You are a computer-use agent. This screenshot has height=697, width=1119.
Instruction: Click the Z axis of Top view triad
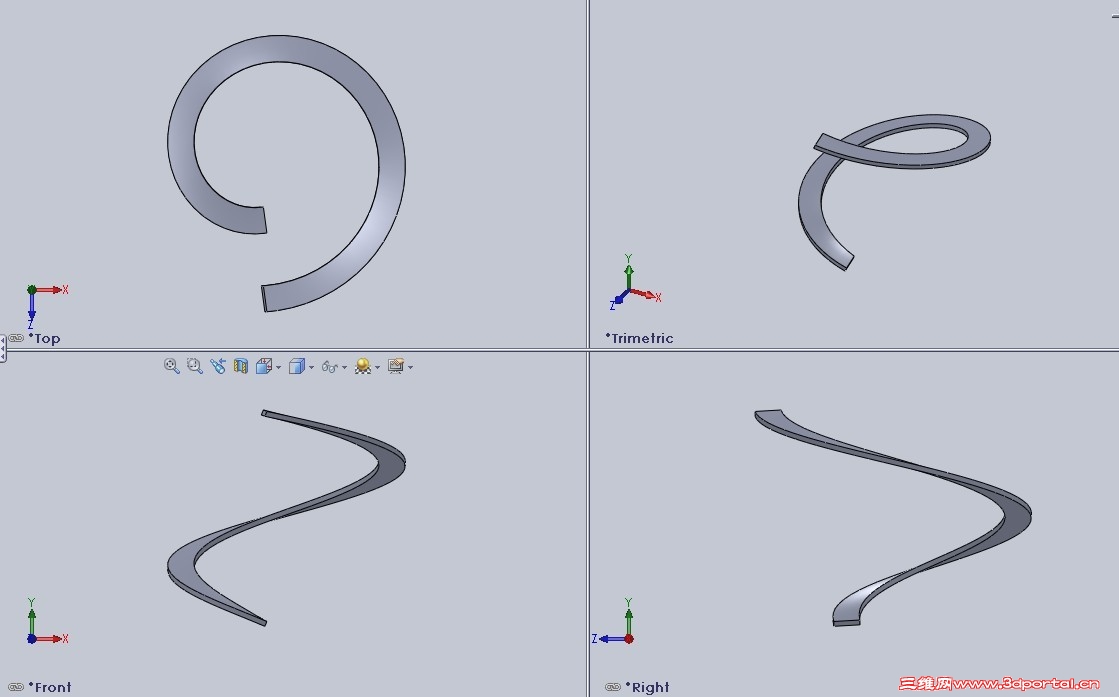point(31,310)
